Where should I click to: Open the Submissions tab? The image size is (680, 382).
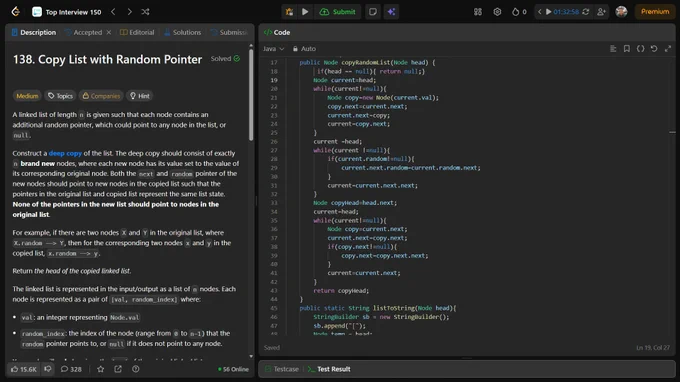(x=229, y=33)
